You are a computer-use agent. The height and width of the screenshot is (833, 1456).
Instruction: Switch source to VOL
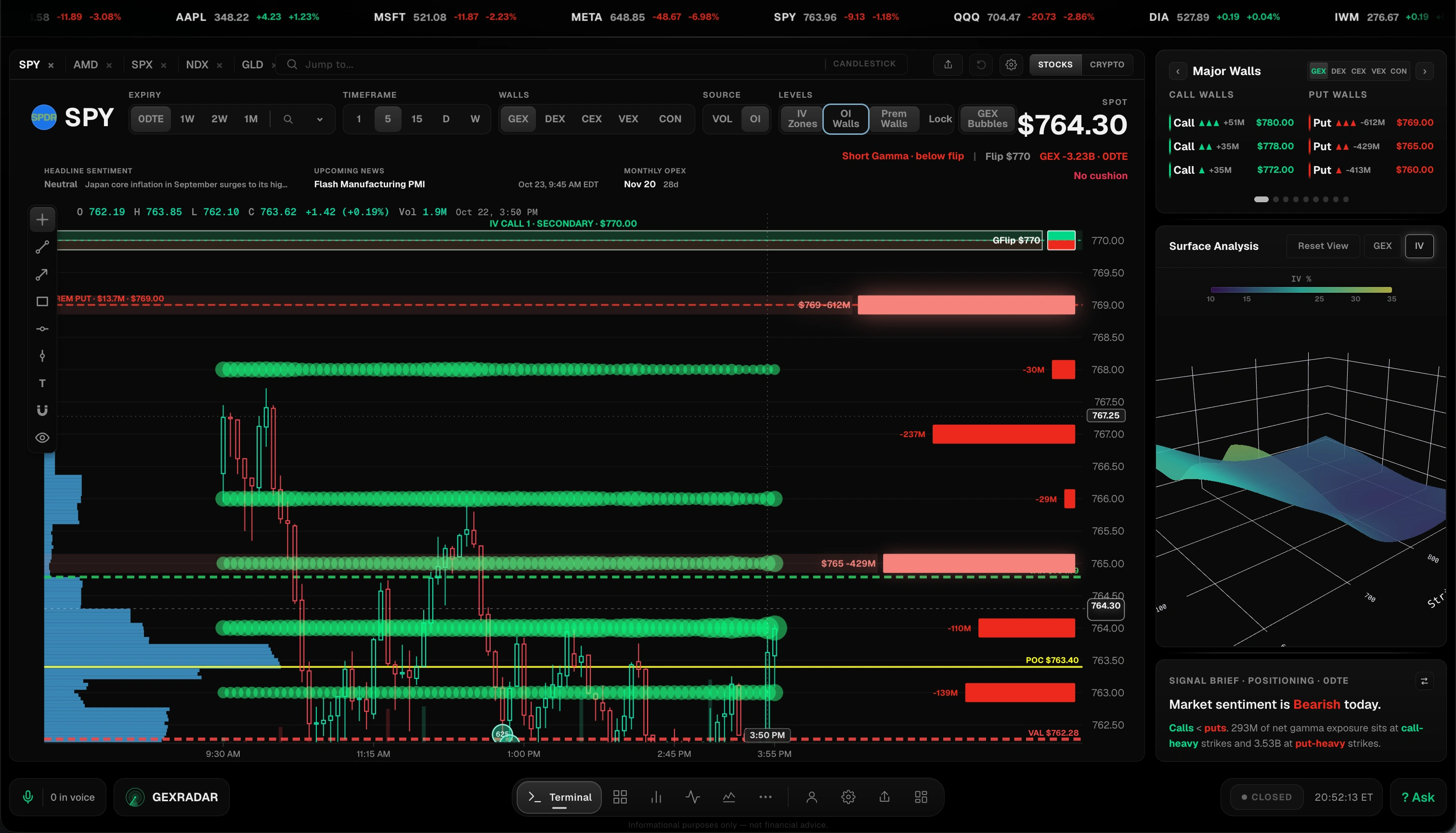point(721,119)
